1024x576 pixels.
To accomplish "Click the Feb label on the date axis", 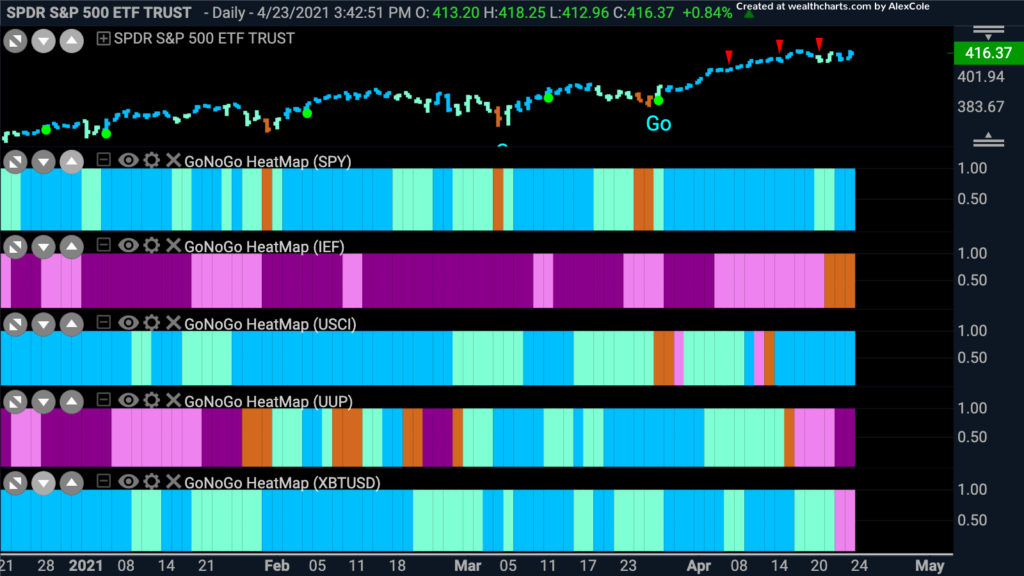I will [277, 566].
